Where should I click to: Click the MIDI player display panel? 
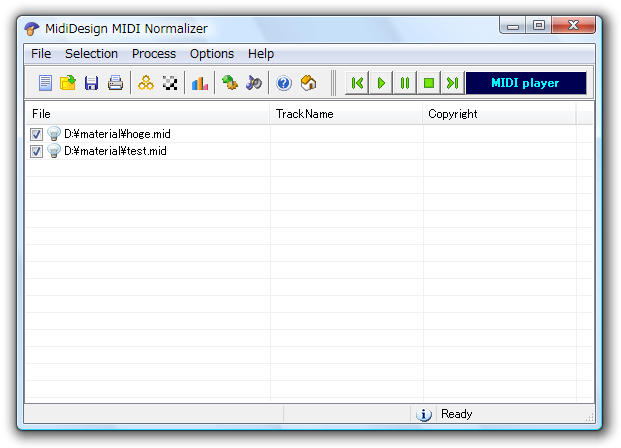(x=526, y=83)
